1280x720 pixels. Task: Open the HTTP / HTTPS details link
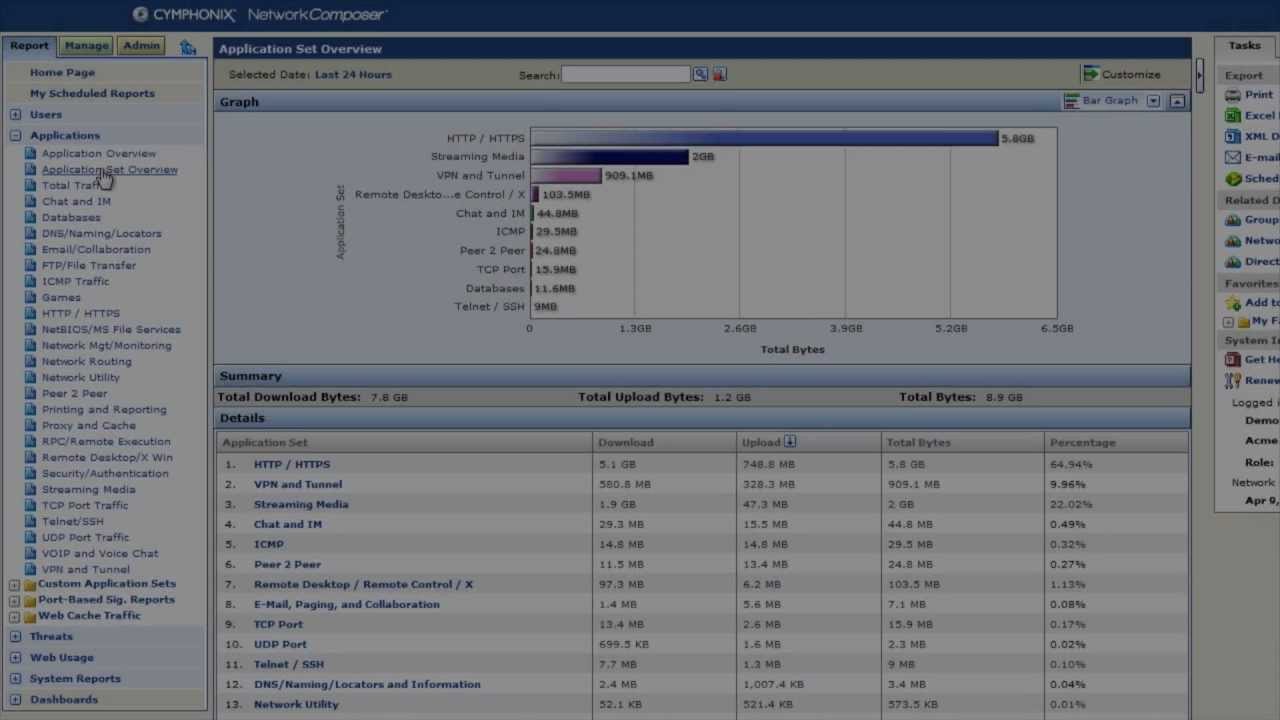pyautogui.click(x=292, y=464)
